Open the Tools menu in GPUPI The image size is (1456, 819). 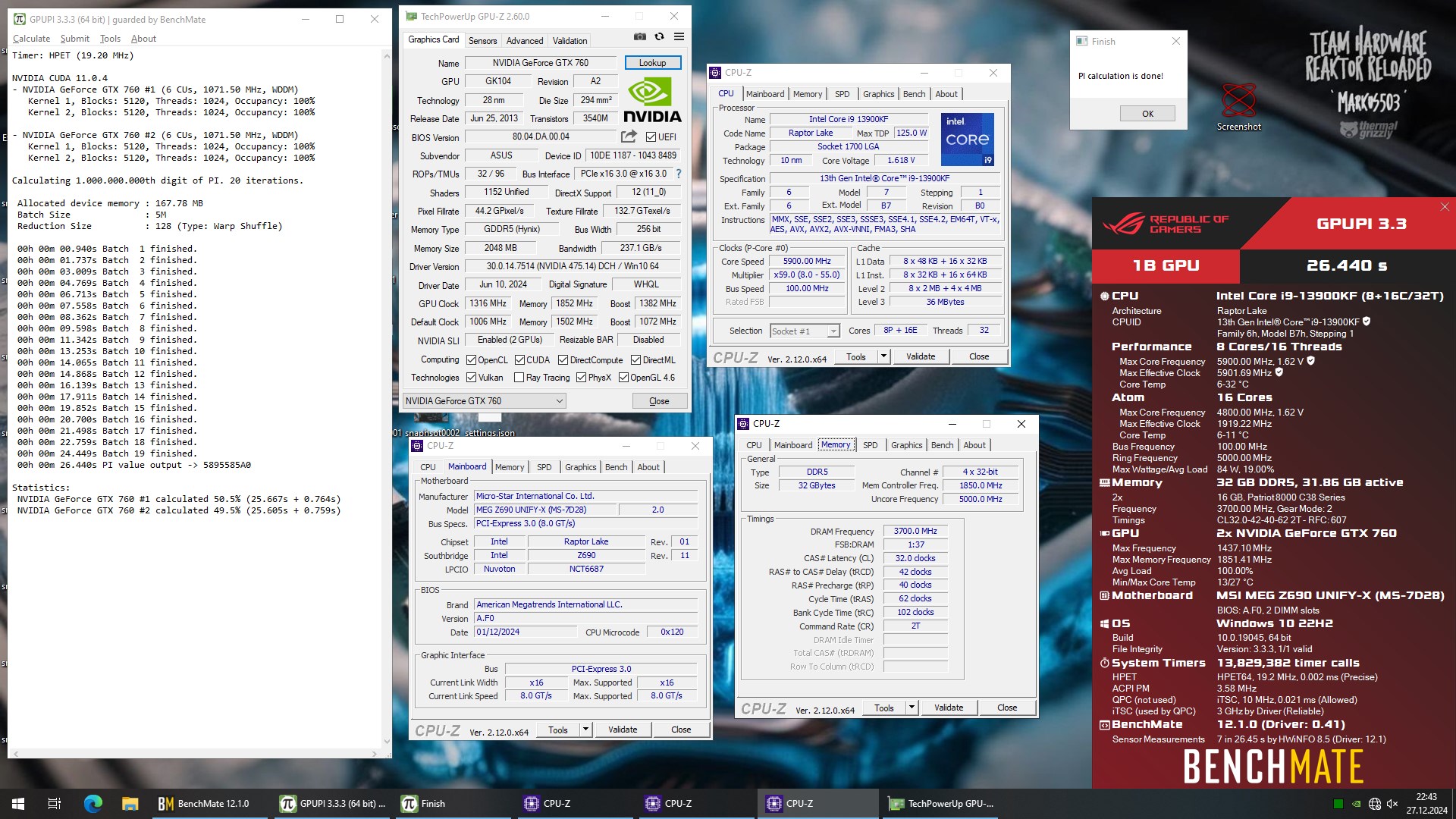(x=110, y=39)
